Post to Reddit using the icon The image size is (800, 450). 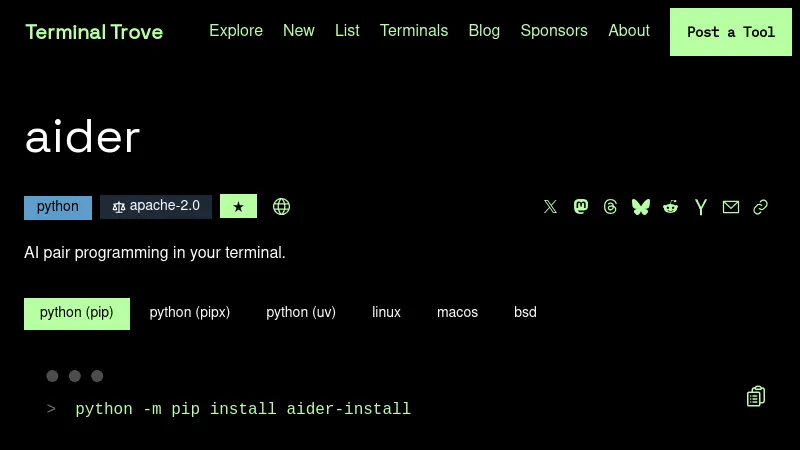click(671, 207)
